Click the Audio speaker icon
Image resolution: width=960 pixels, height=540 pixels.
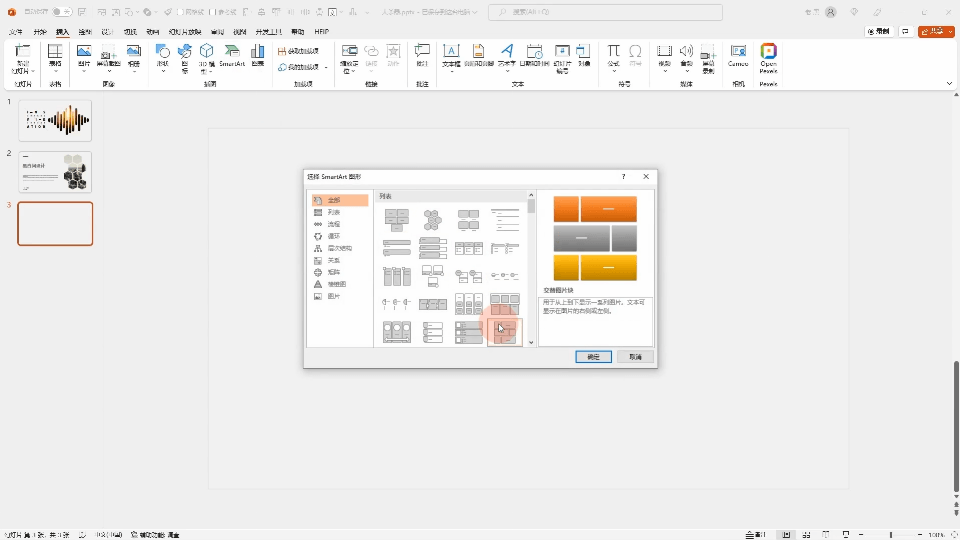click(x=686, y=51)
